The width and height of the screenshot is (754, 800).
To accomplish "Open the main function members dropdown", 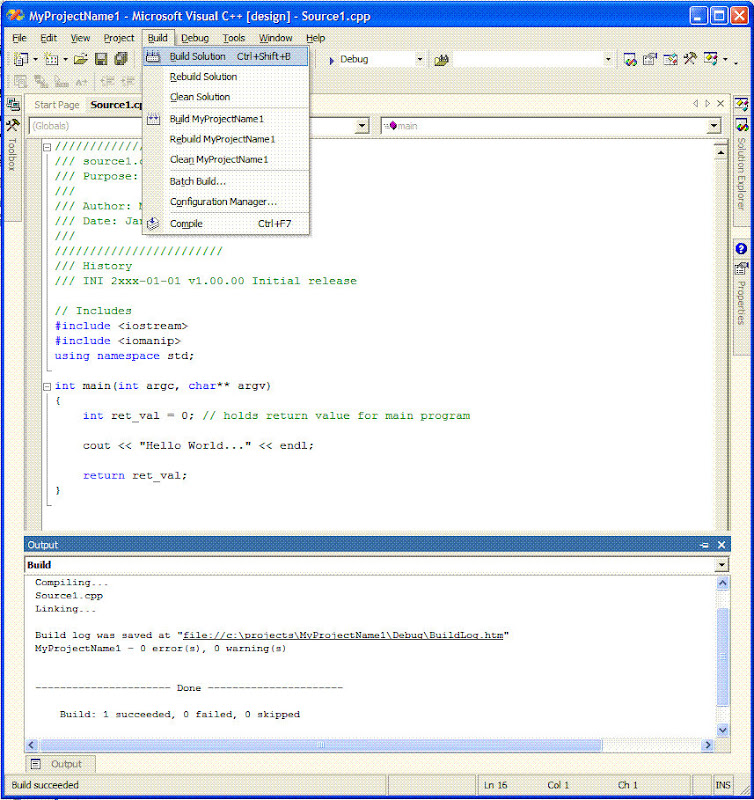I will pyautogui.click(x=714, y=126).
